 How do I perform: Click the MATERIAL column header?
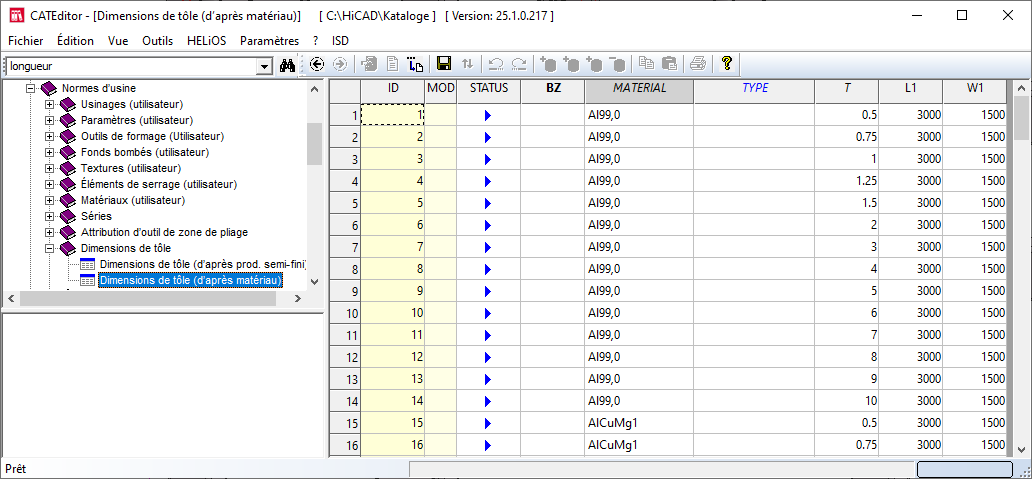click(639, 88)
